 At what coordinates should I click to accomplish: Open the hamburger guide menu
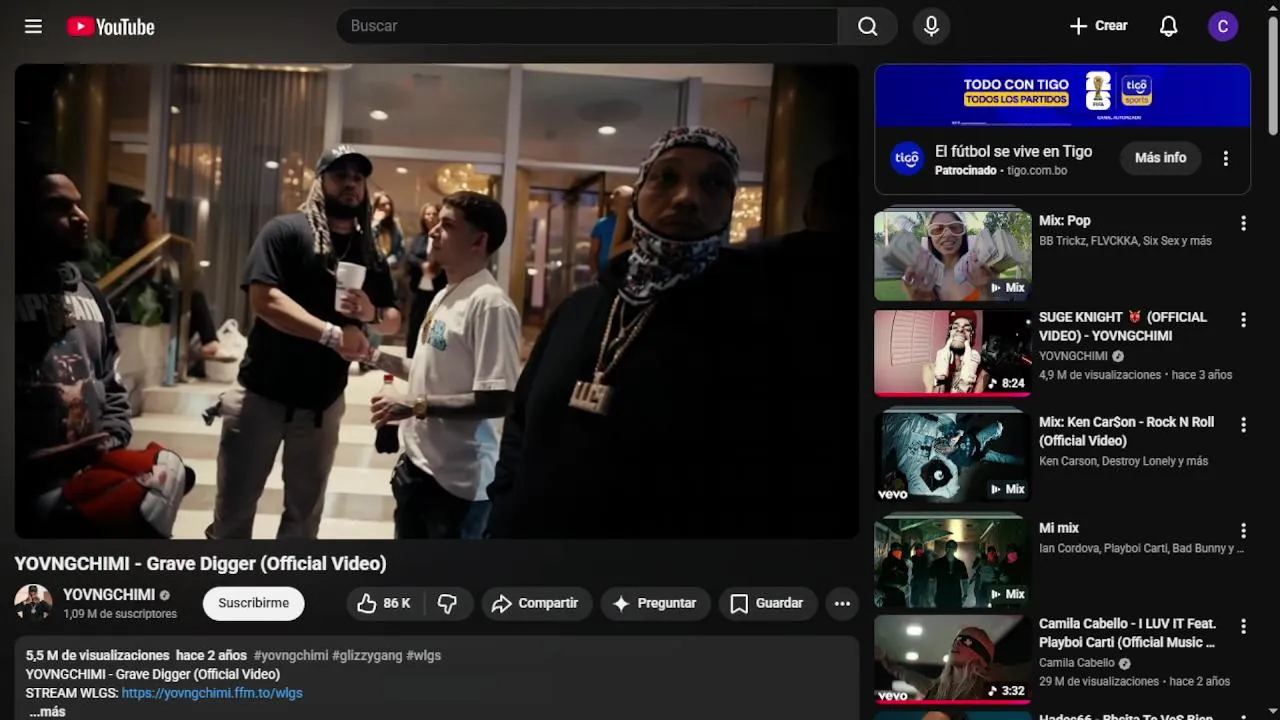coord(33,26)
